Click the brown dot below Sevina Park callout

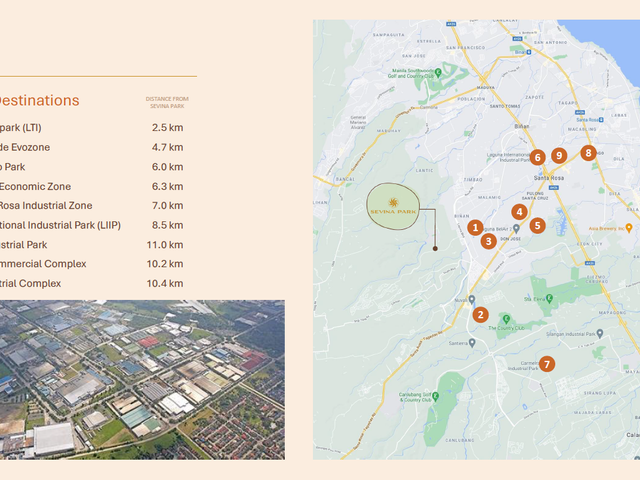[x=435, y=248]
